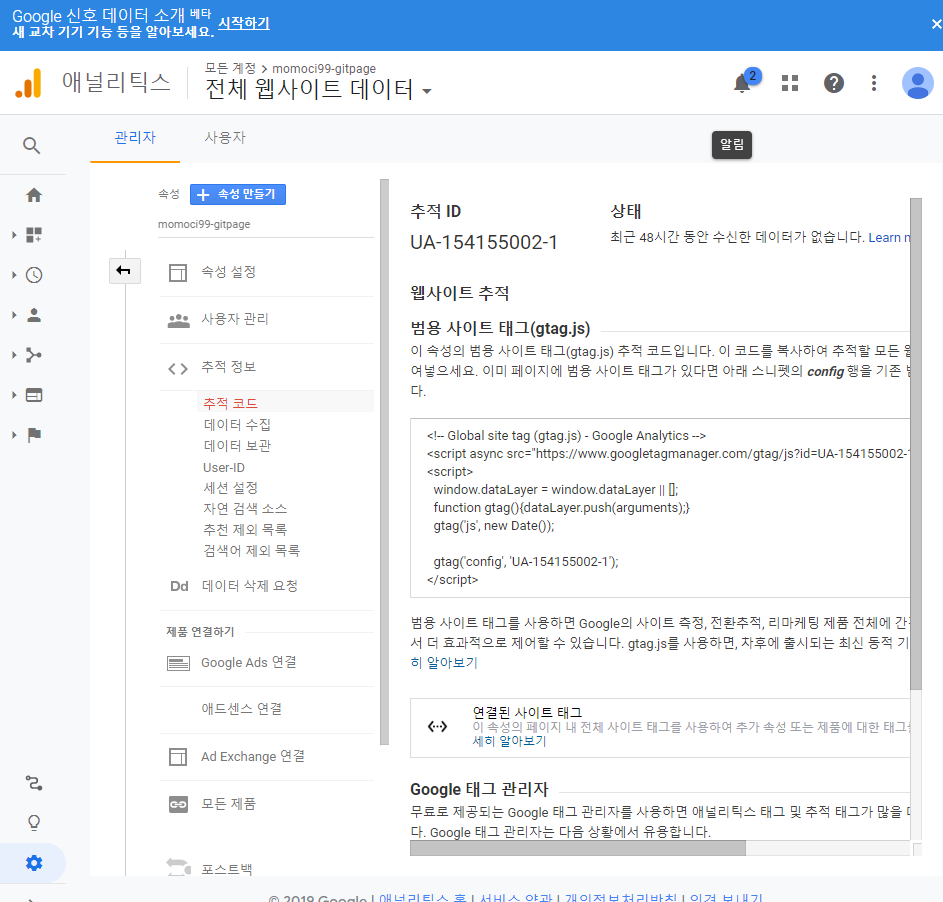Expand the Acquisition sidebar arrow
Screen dimensions: 943x902
[14, 355]
